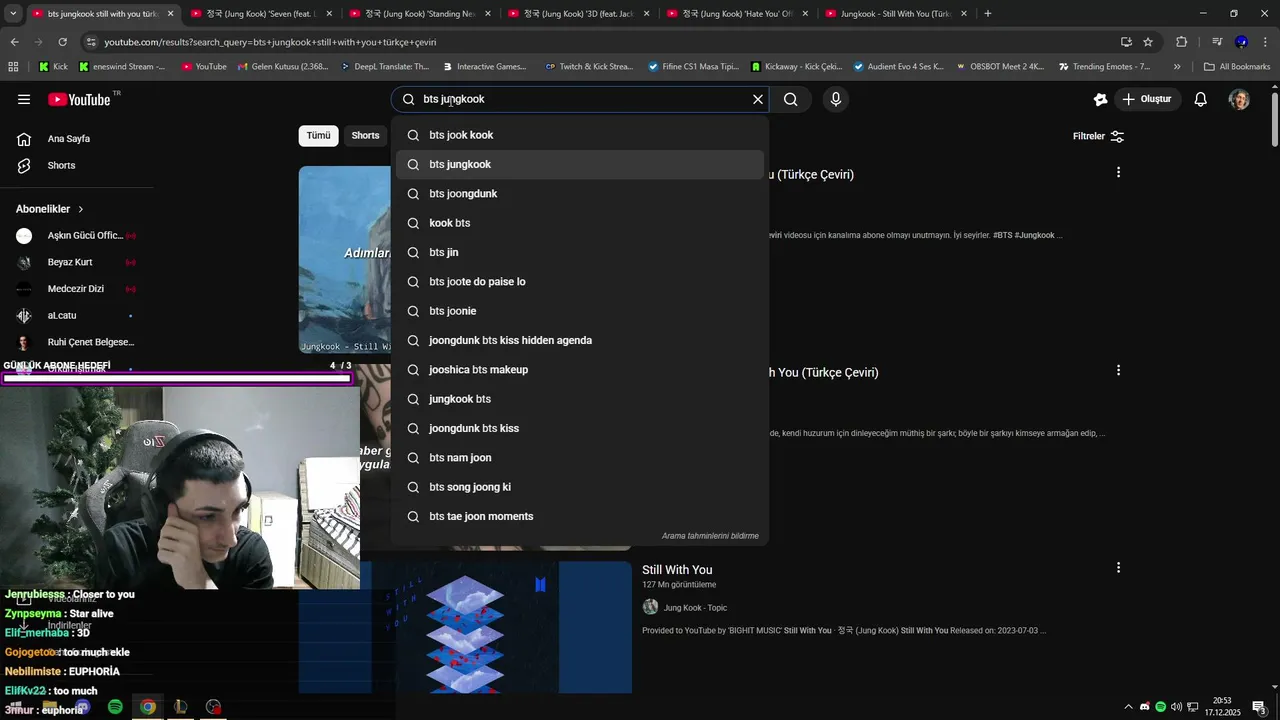Choose suggestion 'jooshica bts makeup'
Image resolution: width=1280 pixels, height=720 pixels.
pyautogui.click(x=580, y=370)
